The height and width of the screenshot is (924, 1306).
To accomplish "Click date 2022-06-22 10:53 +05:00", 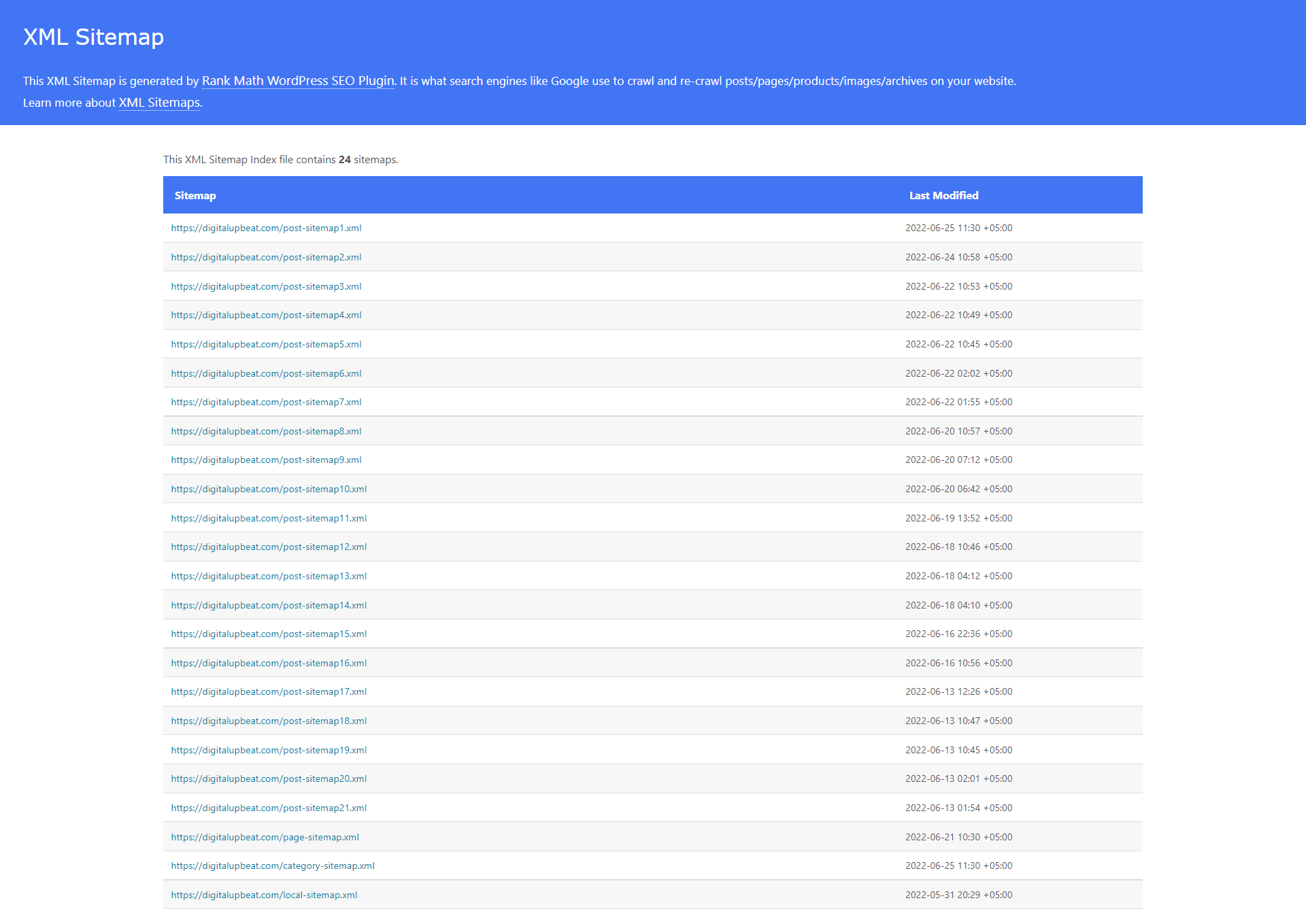I will coord(958,286).
